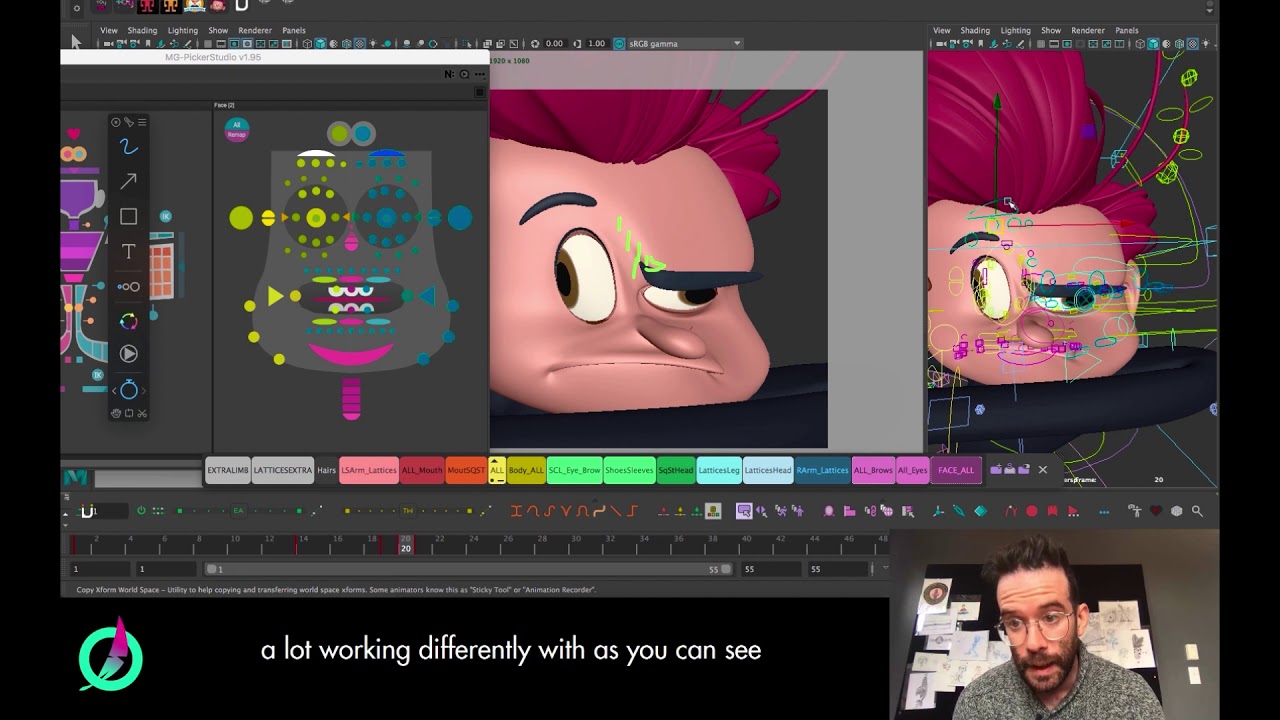Click the three-dots icon in picker header

click(x=479, y=74)
